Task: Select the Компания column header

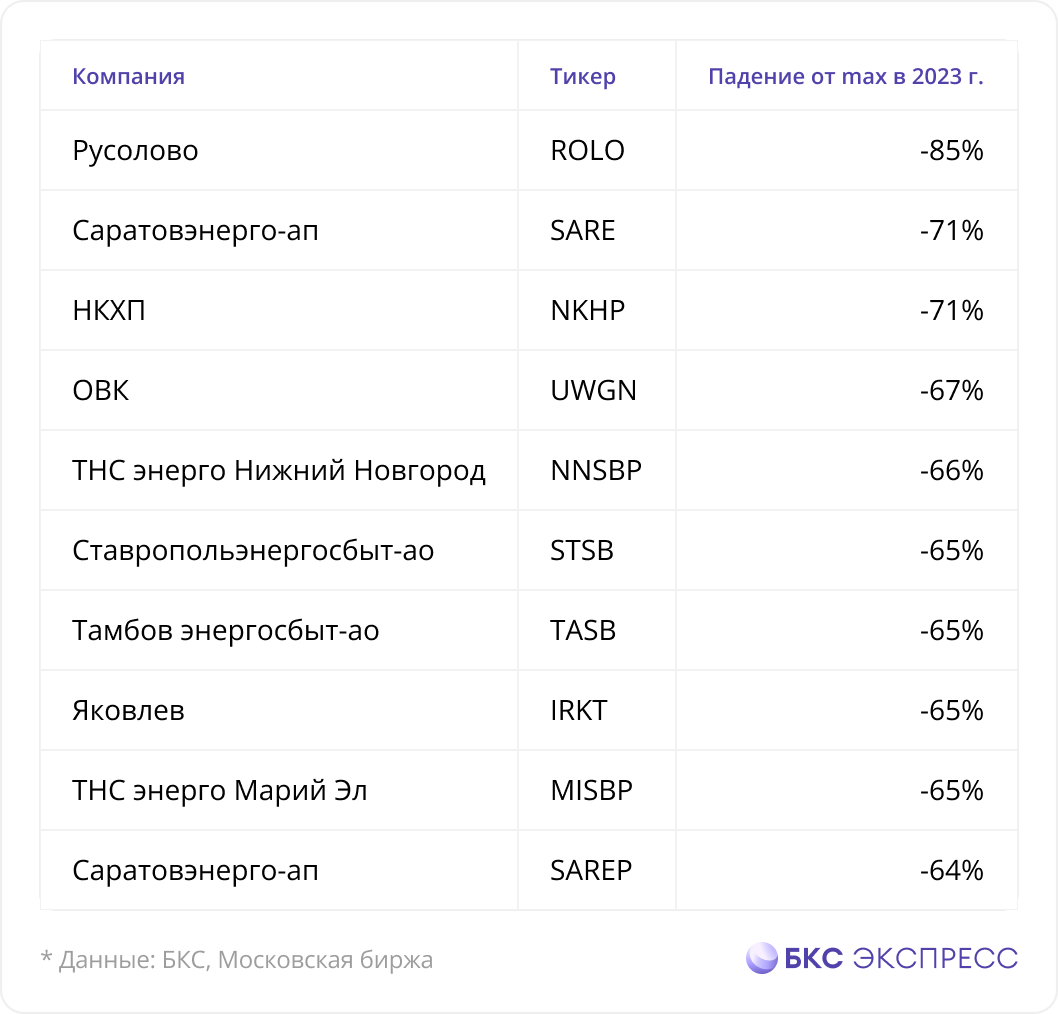Action: [128, 76]
